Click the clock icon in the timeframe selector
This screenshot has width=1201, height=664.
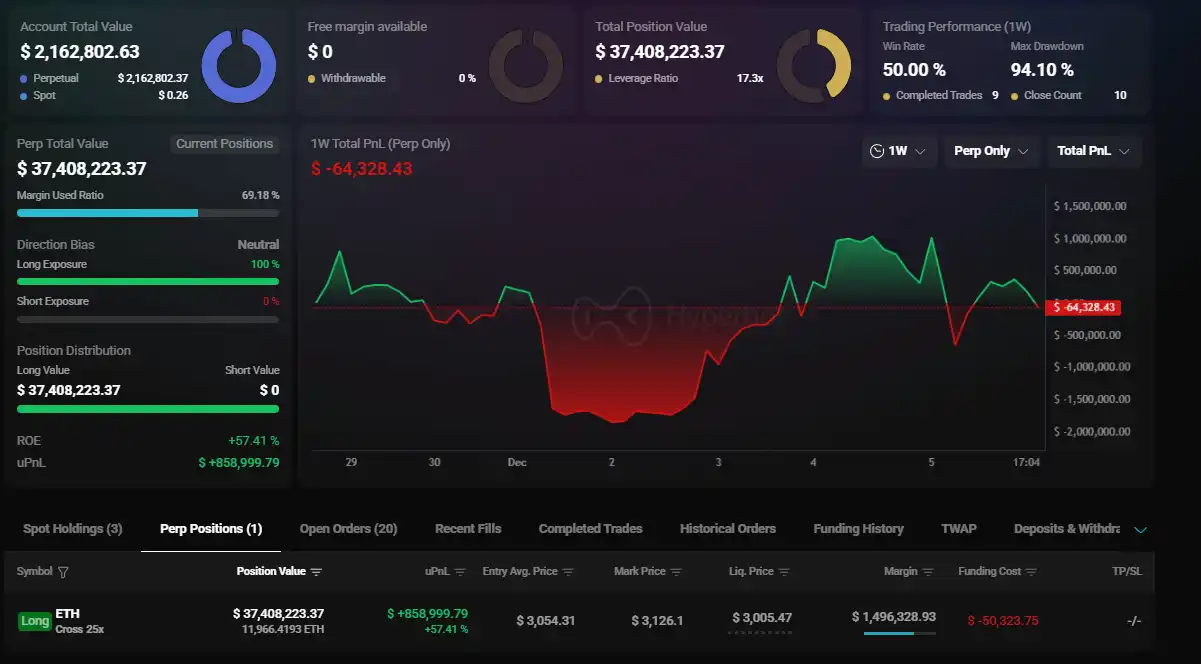coord(878,150)
